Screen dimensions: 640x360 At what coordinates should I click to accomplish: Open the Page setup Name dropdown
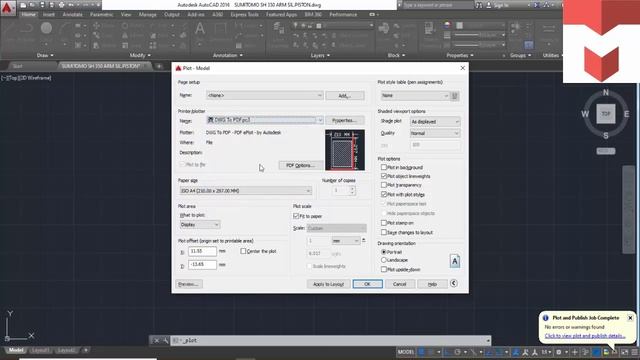point(264,96)
